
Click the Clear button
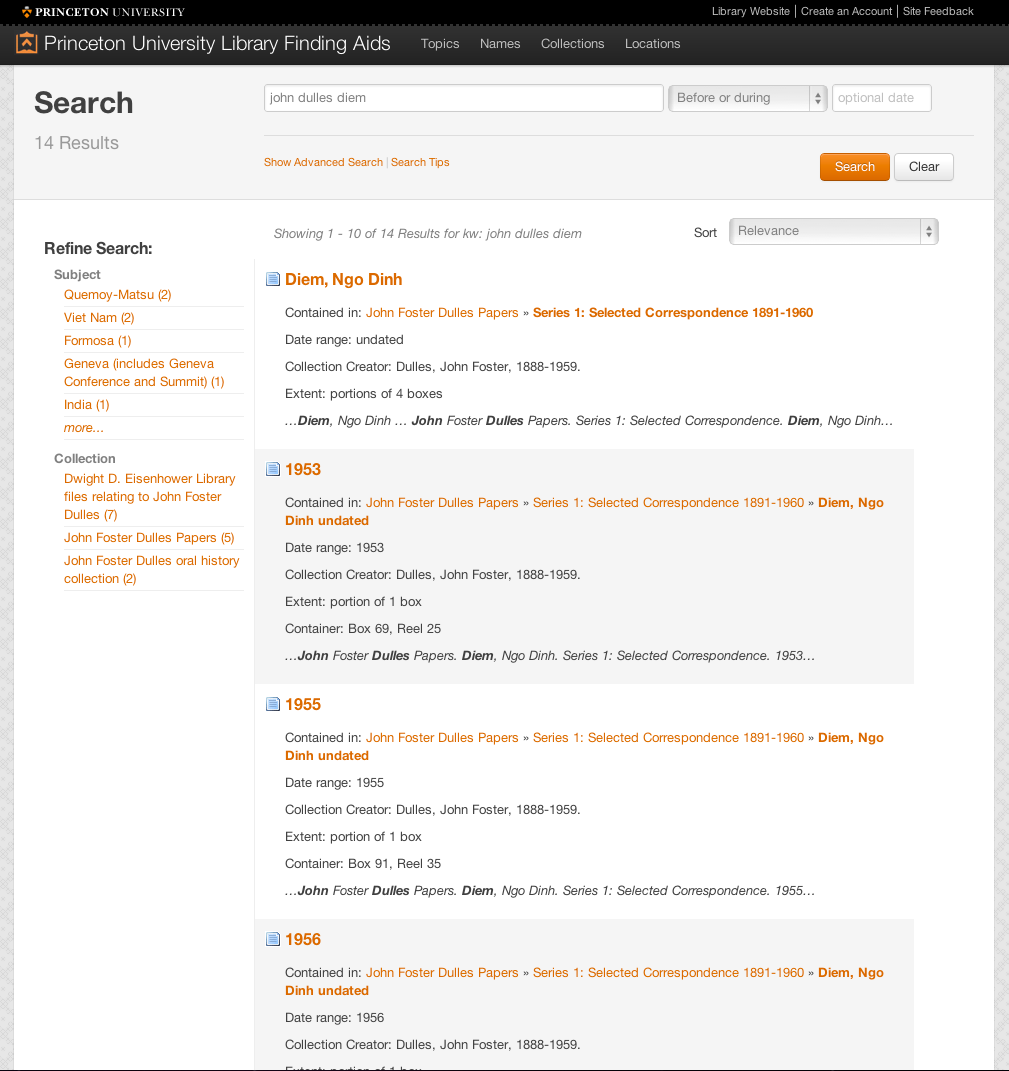click(x=924, y=167)
